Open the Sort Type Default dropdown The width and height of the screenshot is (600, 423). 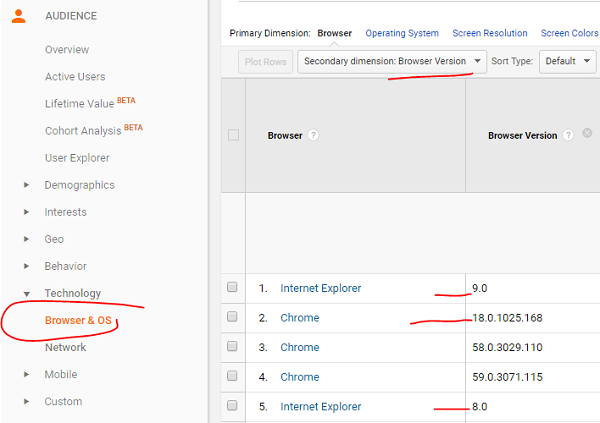pyautogui.click(x=567, y=61)
